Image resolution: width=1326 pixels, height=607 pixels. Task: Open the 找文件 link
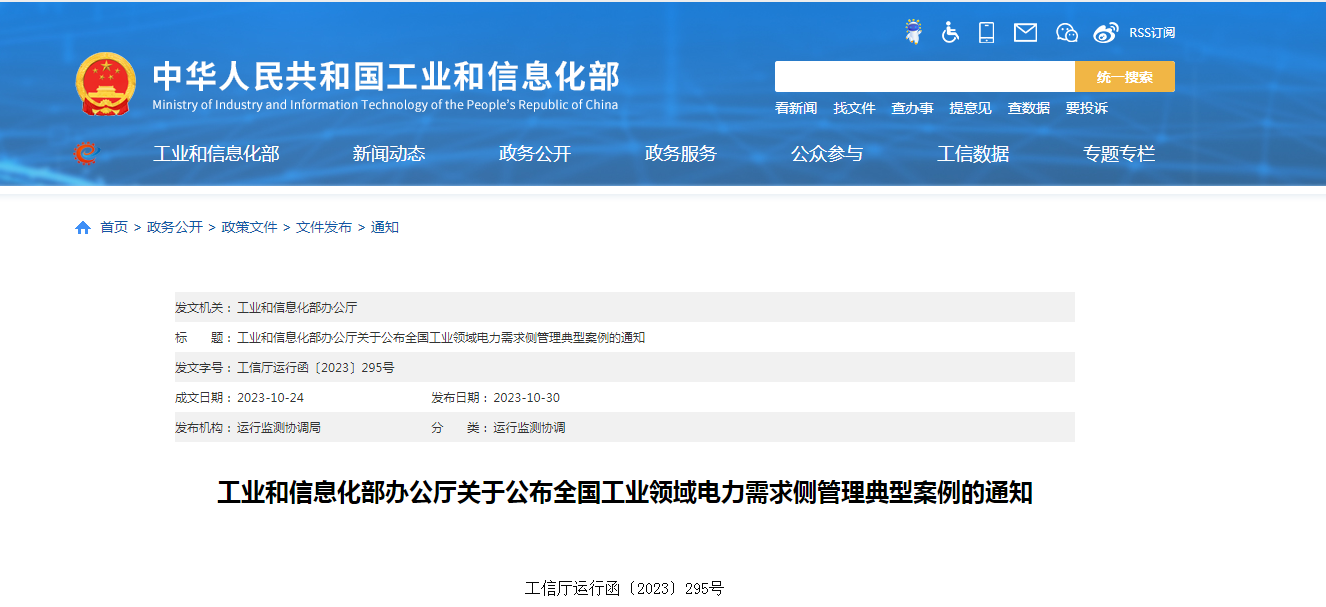point(855,108)
